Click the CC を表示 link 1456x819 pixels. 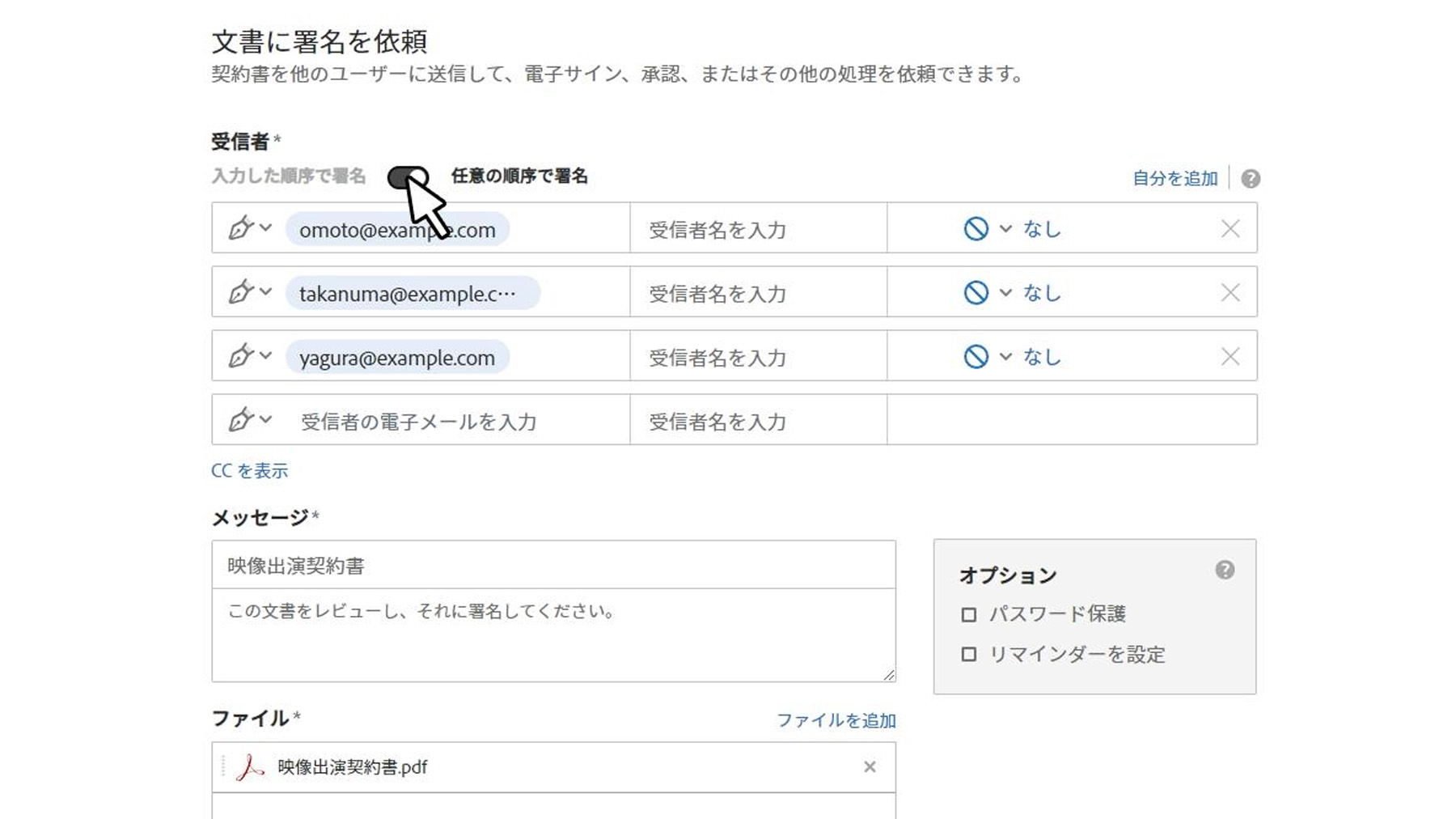(x=249, y=471)
